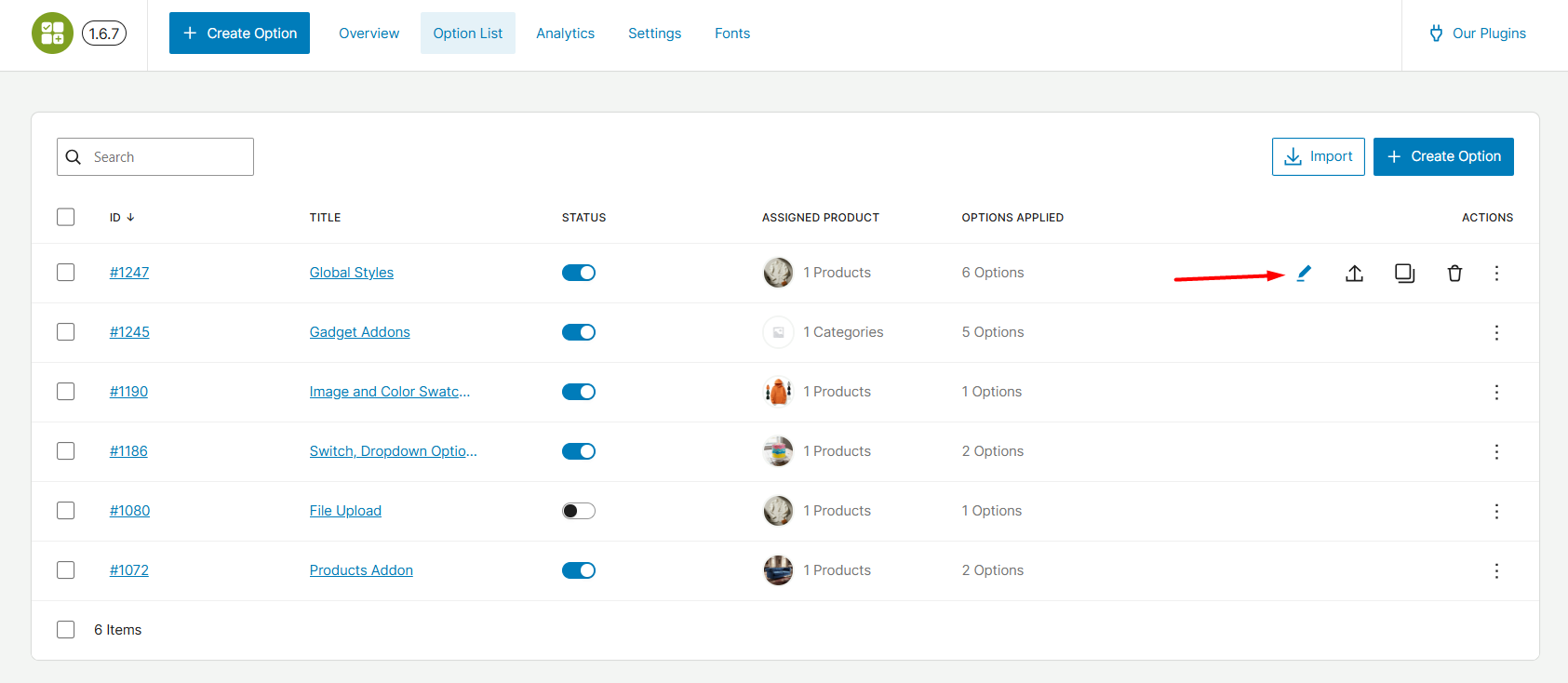Enable the File Upload status toggle

point(579,511)
